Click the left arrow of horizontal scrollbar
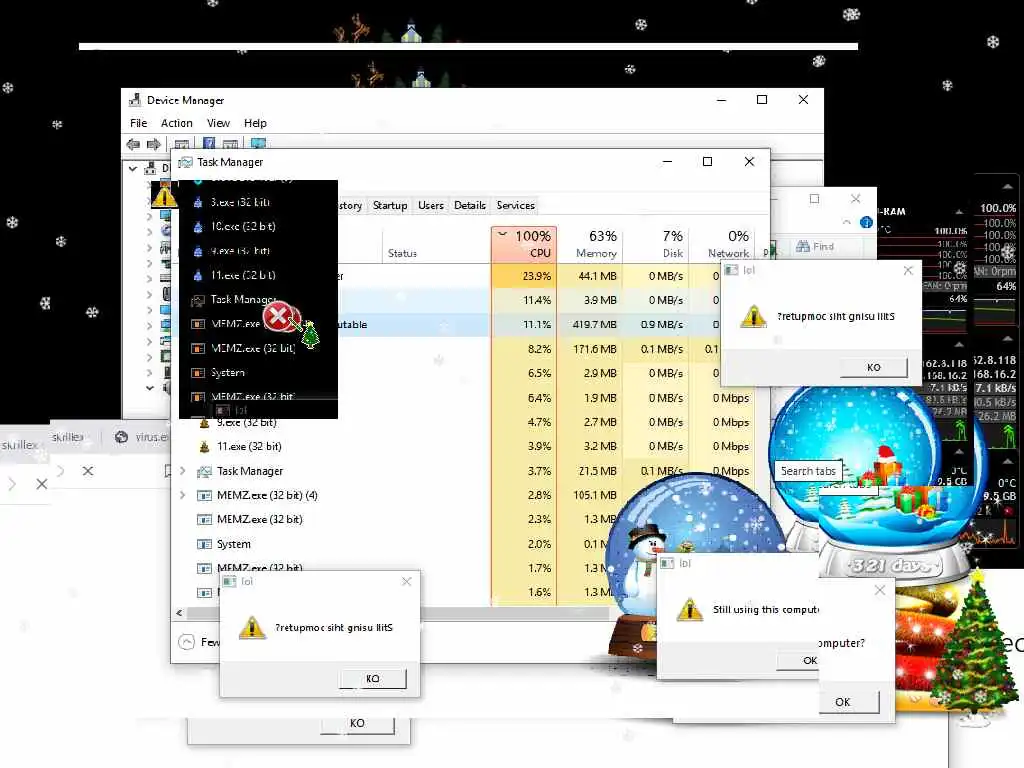This screenshot has height=768, width=1024. [179, 613]
